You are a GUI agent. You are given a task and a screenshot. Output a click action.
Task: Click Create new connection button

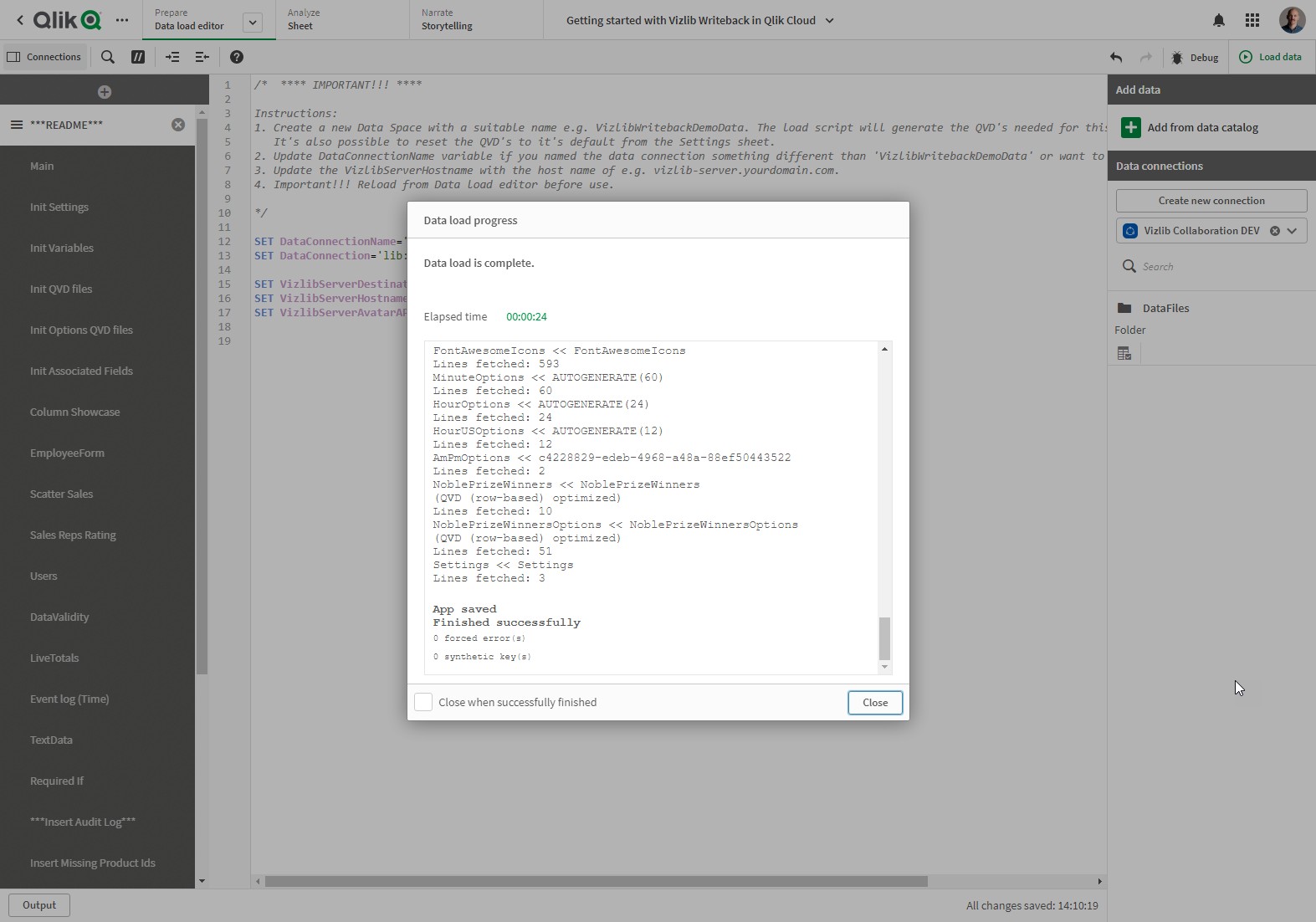tap(1211, 201)
